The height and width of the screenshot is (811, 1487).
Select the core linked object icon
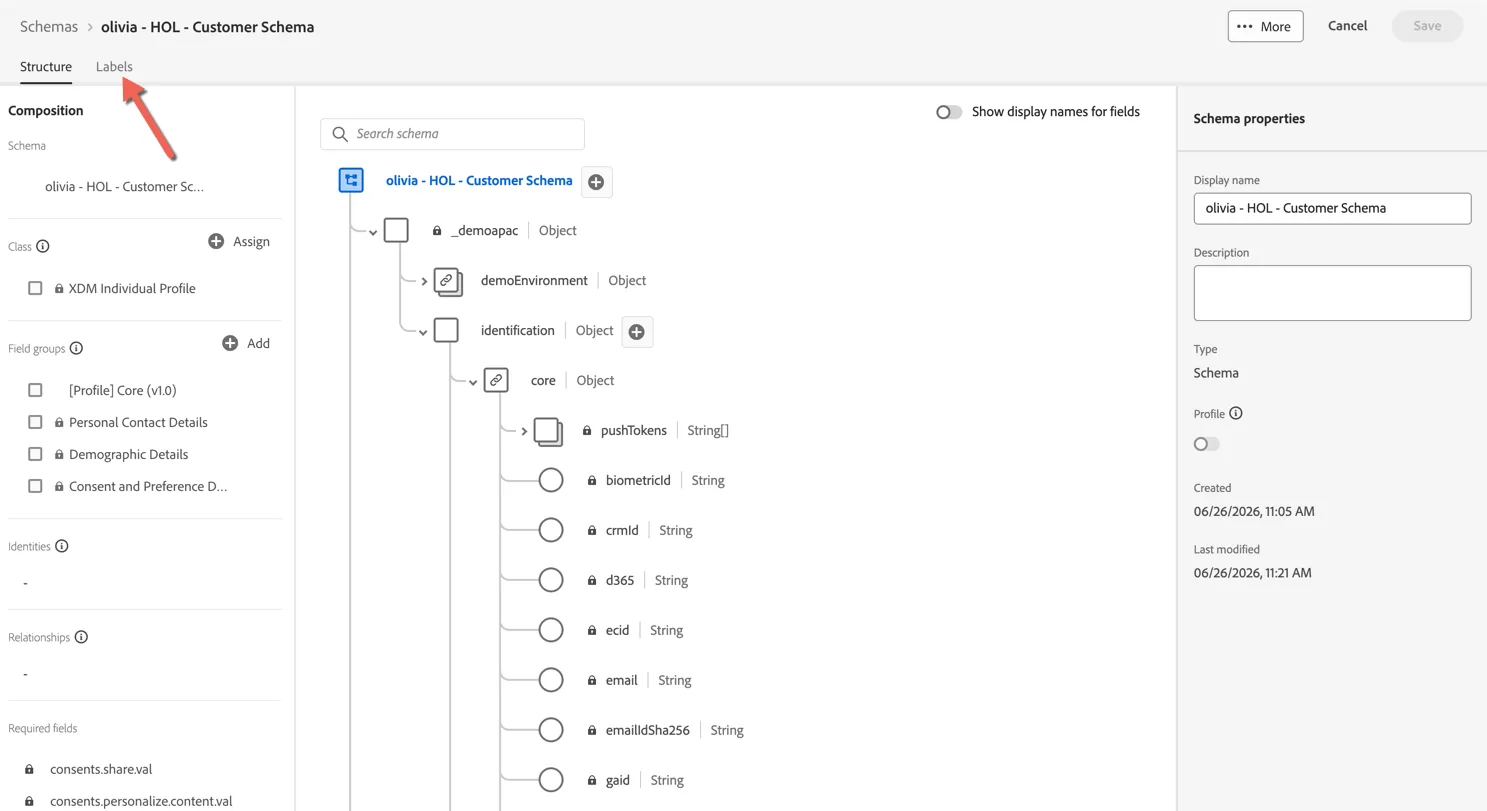pyautogui.click(x=496, y=380)
